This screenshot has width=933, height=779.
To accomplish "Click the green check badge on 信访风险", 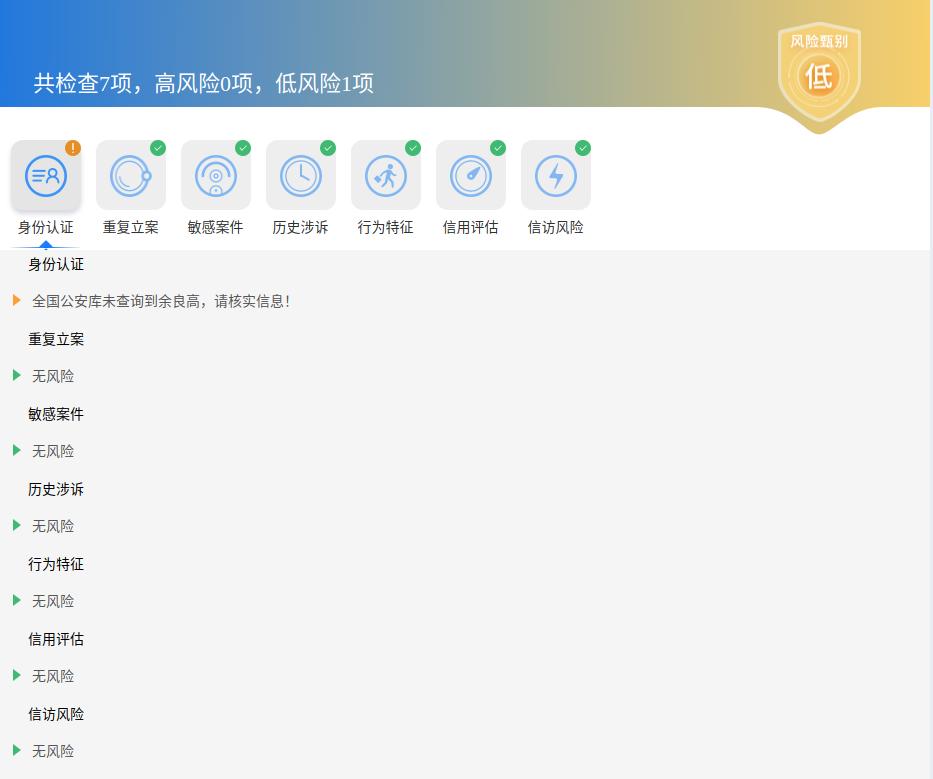I will coord(583,148).
